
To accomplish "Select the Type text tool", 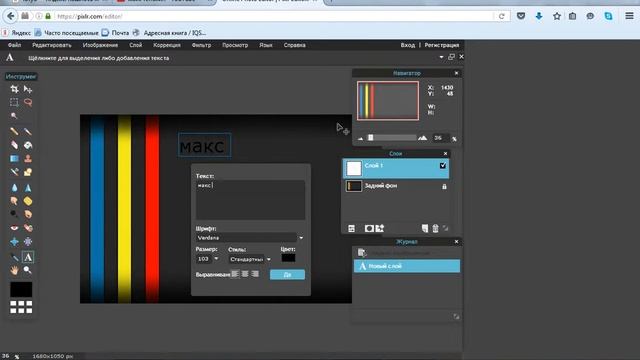I will pyautogui.click(x=28, y=257).
